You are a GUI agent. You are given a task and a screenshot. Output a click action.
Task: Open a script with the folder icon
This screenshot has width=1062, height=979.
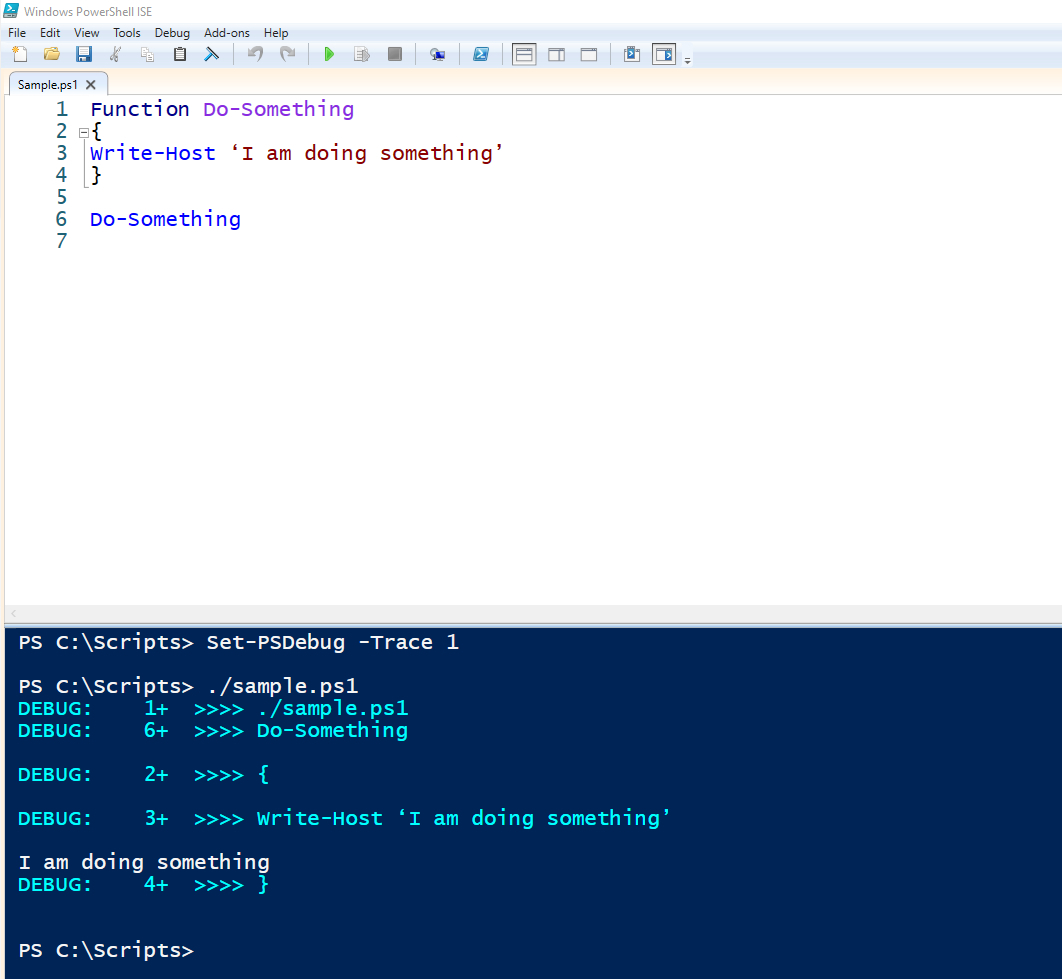pyautogui.click(x=51, y=54)
